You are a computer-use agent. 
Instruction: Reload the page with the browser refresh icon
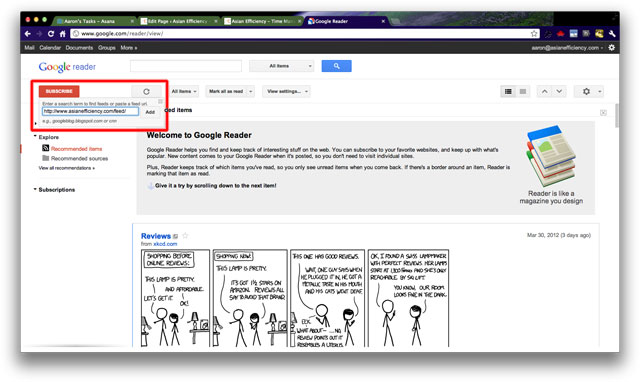tap(51, 34)
